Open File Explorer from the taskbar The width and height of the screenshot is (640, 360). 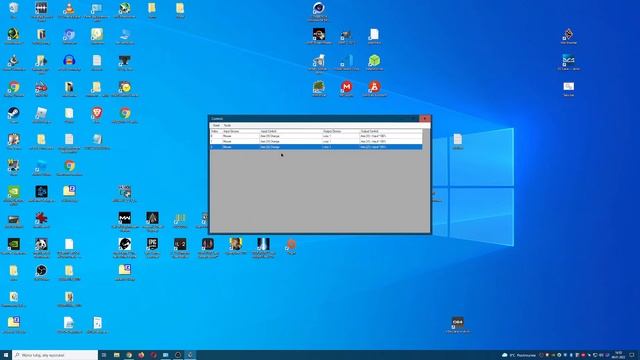pyautogui.click(x=117, y=355)
